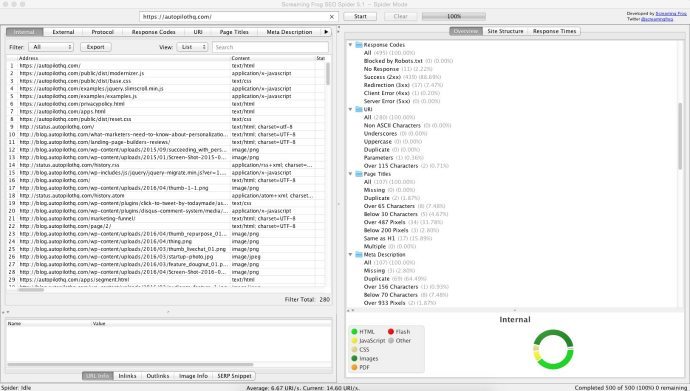Image resolution: width=690 pixels, height=391 pixels.
Task: Click the Internal donut chart
Action: tap(554, 349)
